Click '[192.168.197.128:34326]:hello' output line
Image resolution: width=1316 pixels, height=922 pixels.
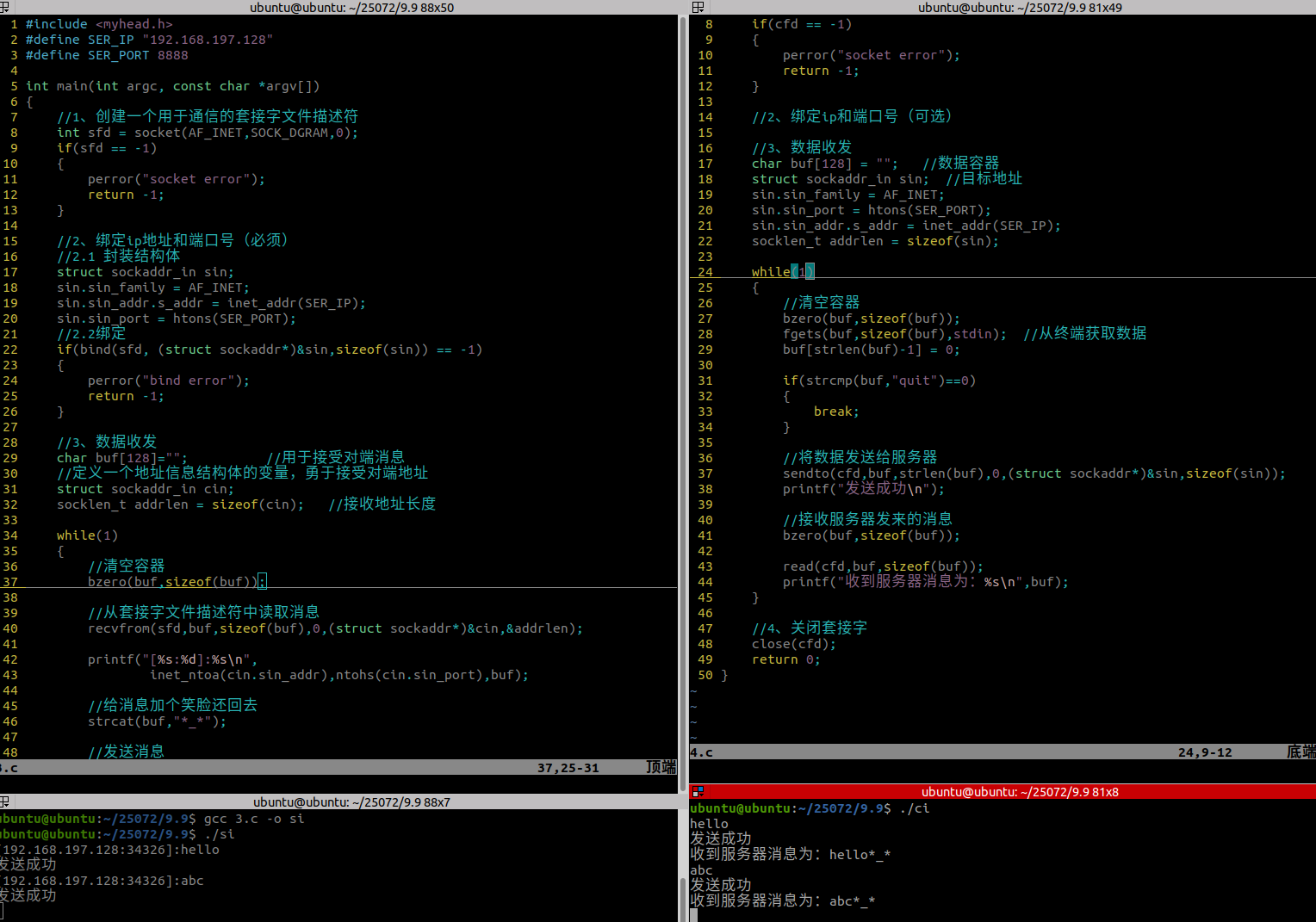click(109, 850)
